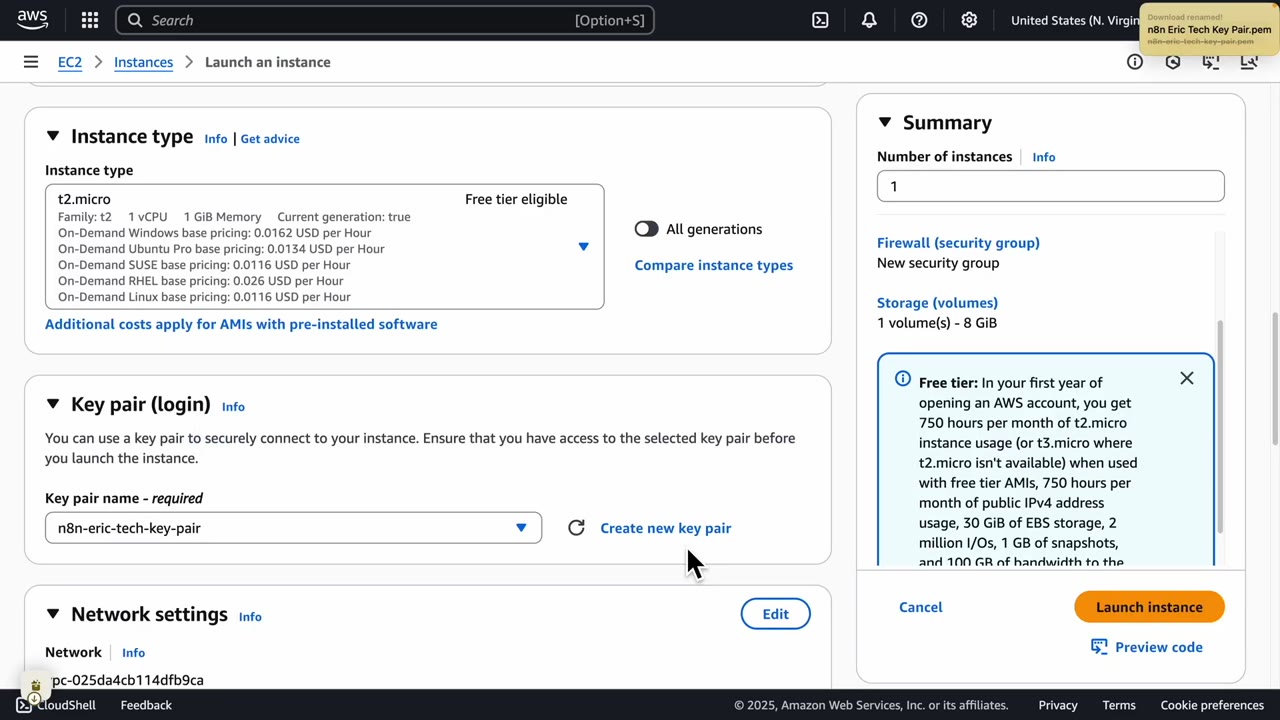Screen dimensions: 1280x720
Task: Click Storage (volumes) summary link
Action: (937, 303)
